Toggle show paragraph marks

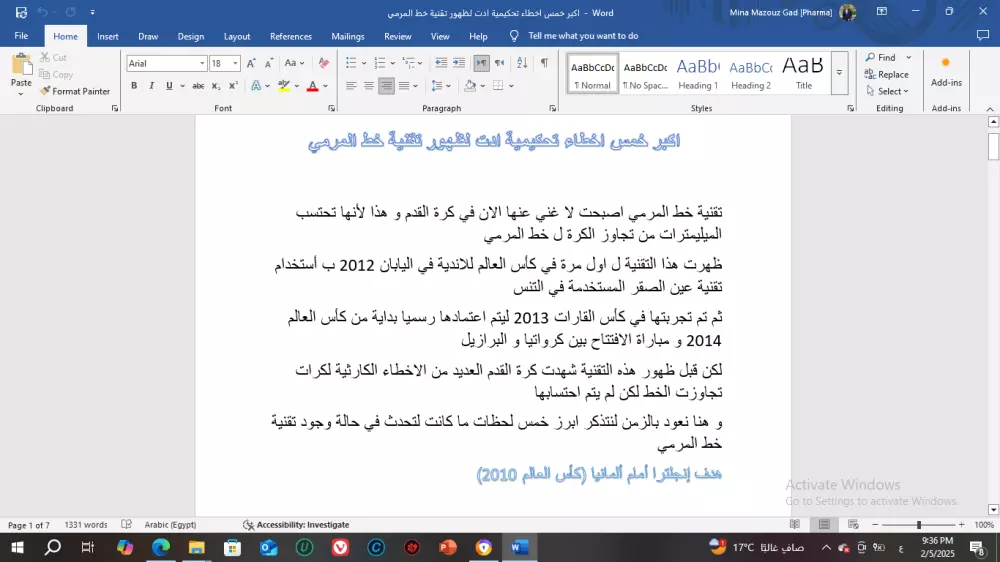(x=544, y=63)
